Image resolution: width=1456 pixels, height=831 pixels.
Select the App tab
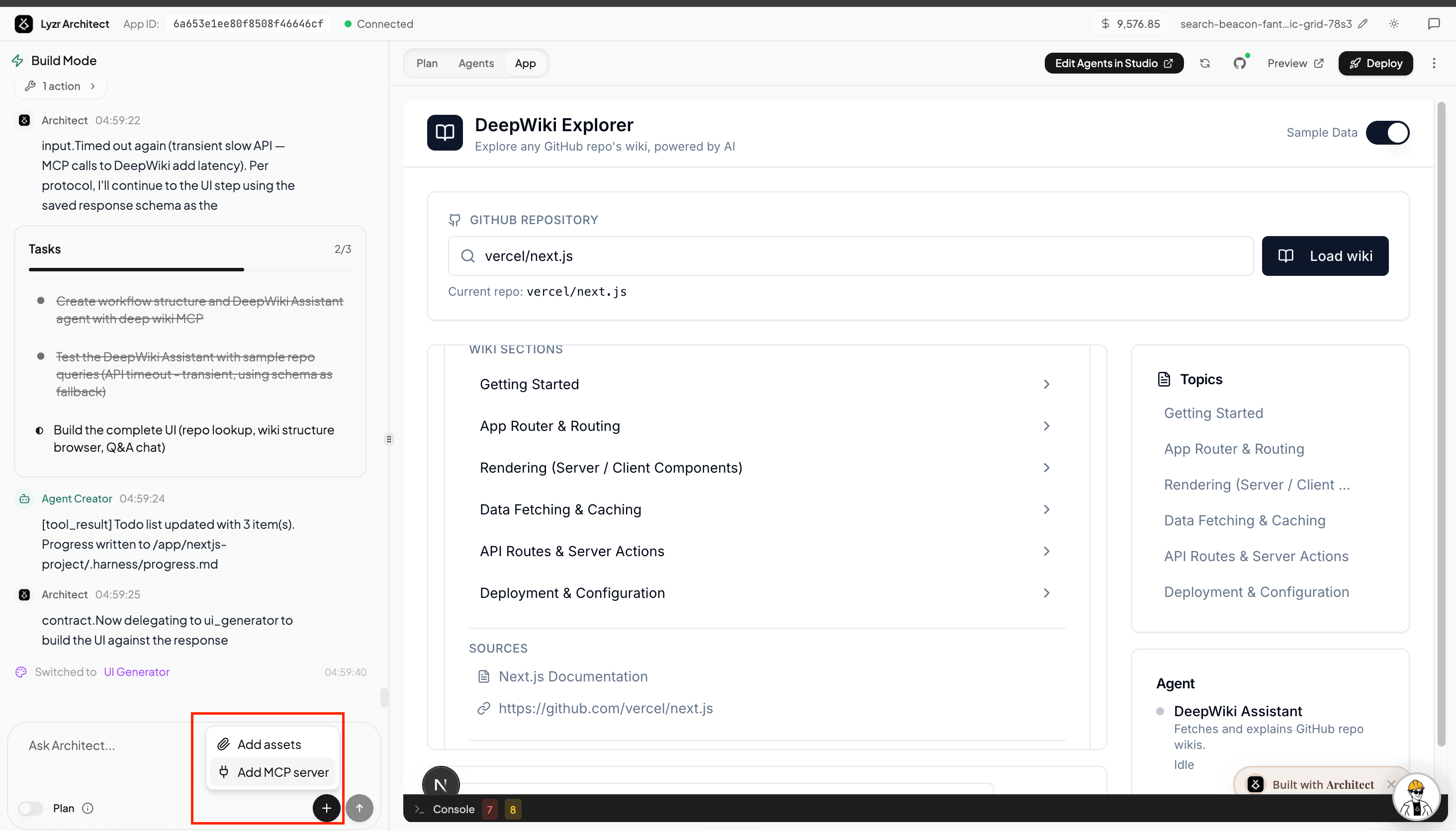point(525,63)
